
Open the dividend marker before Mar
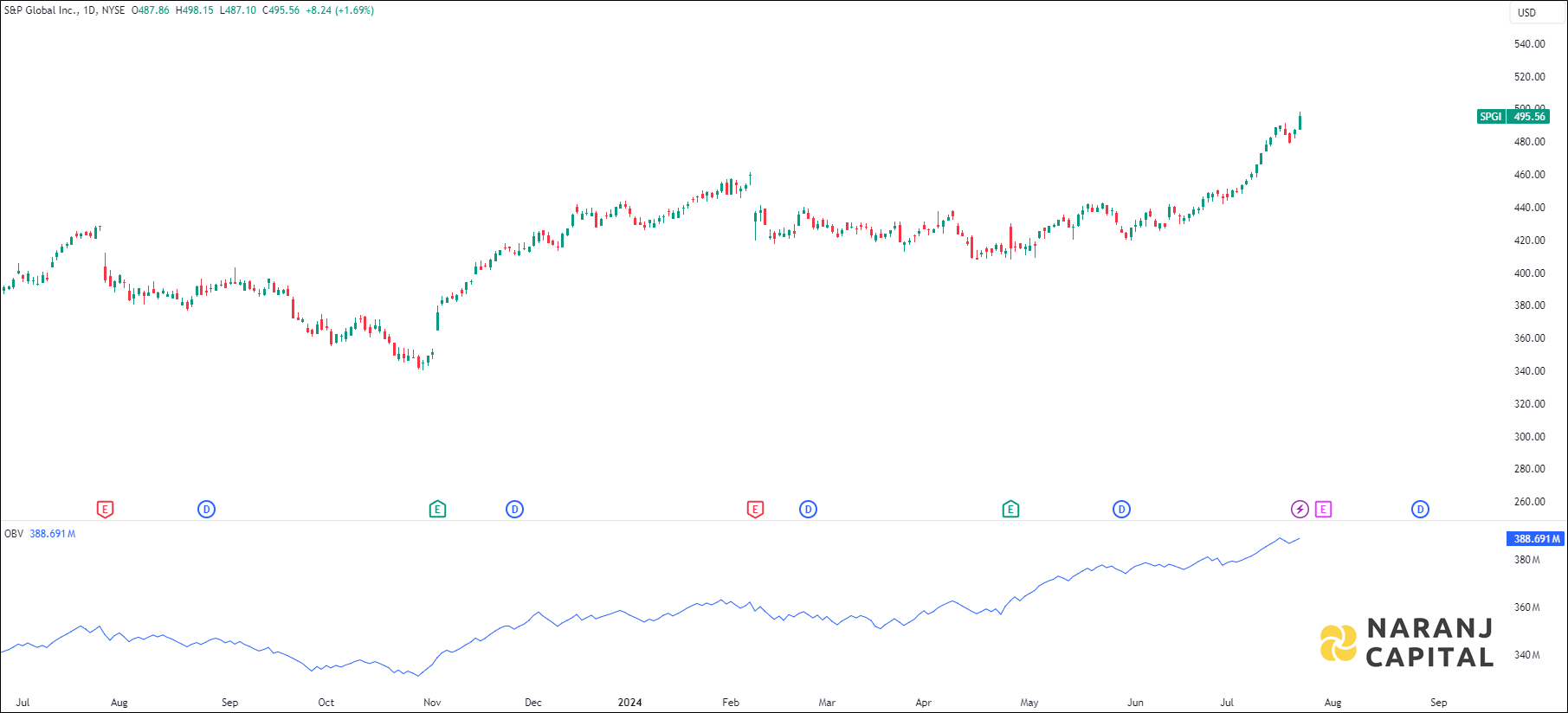[808, 510]
